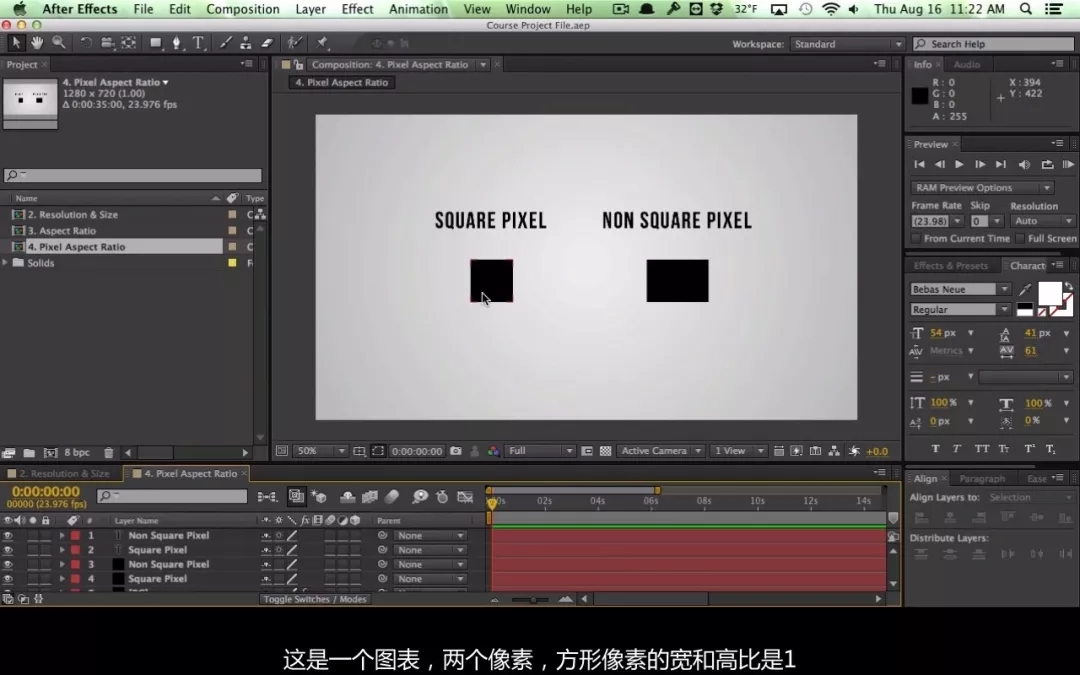Open the Workspace Standard dropdown
This screenshot has width=1080, height=675.
click(x=847, y=44)
